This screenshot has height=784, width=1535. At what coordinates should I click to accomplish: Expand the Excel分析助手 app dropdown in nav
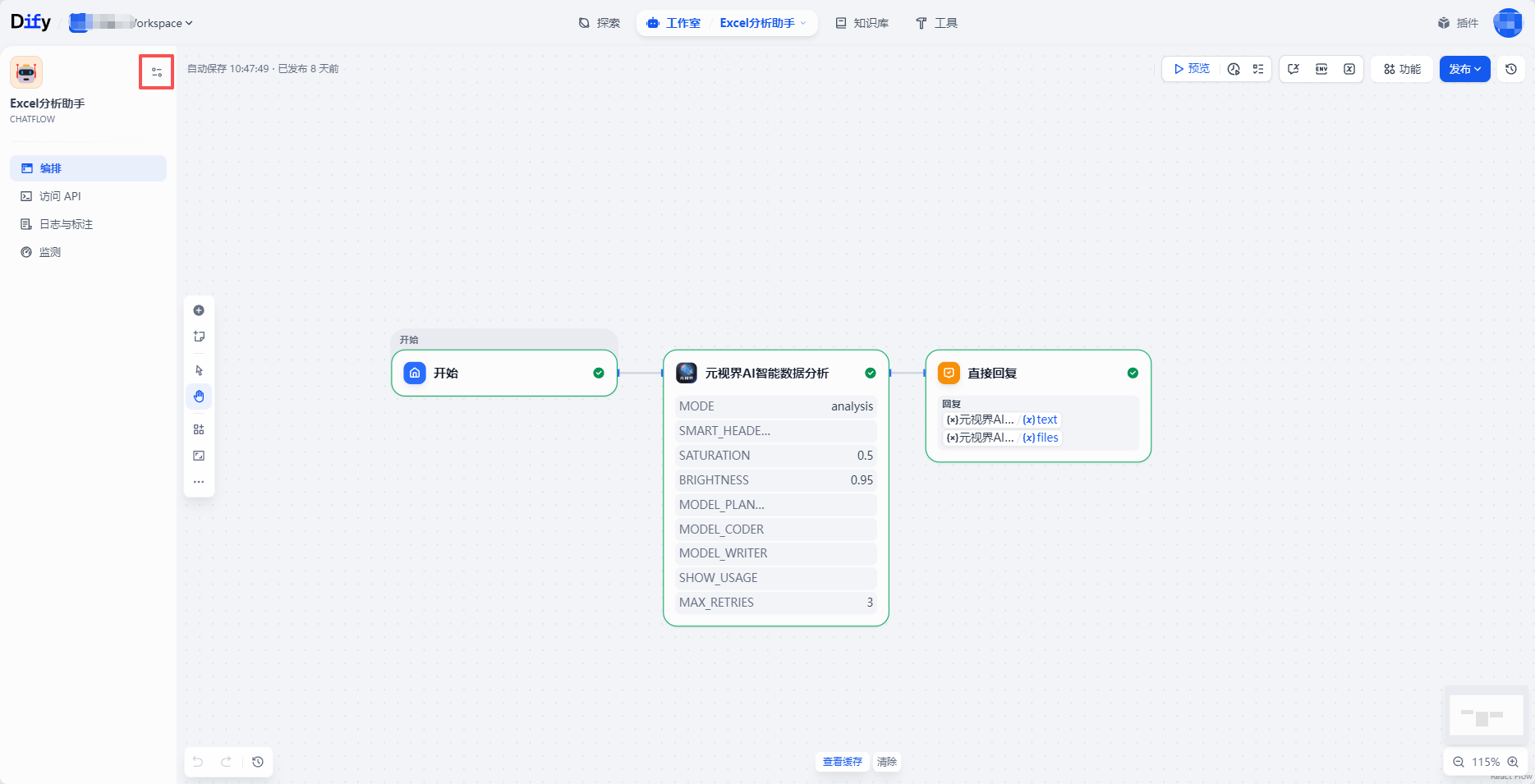tap(764, 23)
